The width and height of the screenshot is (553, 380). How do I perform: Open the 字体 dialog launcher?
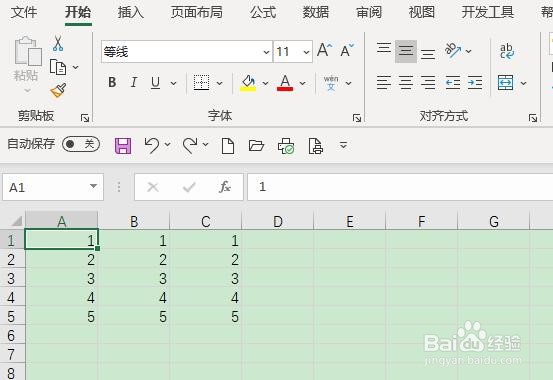click(x=357, y=118)
